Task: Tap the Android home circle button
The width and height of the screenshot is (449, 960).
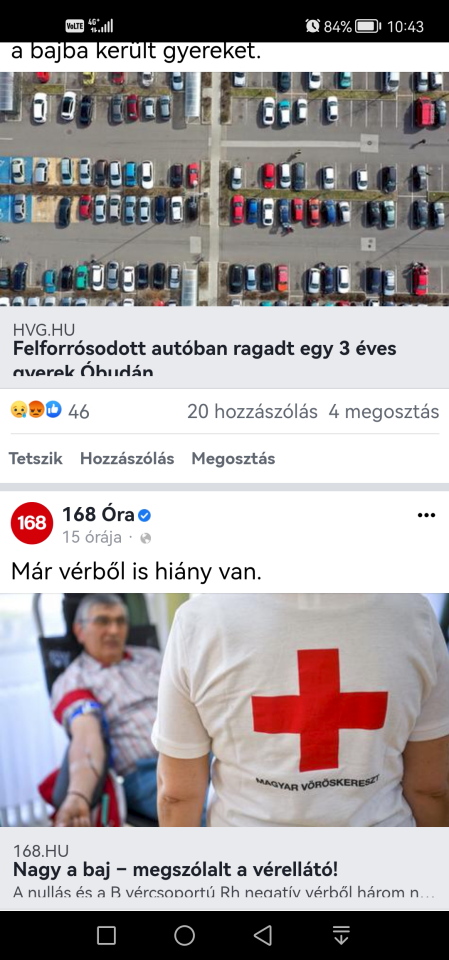Action: 184,935
